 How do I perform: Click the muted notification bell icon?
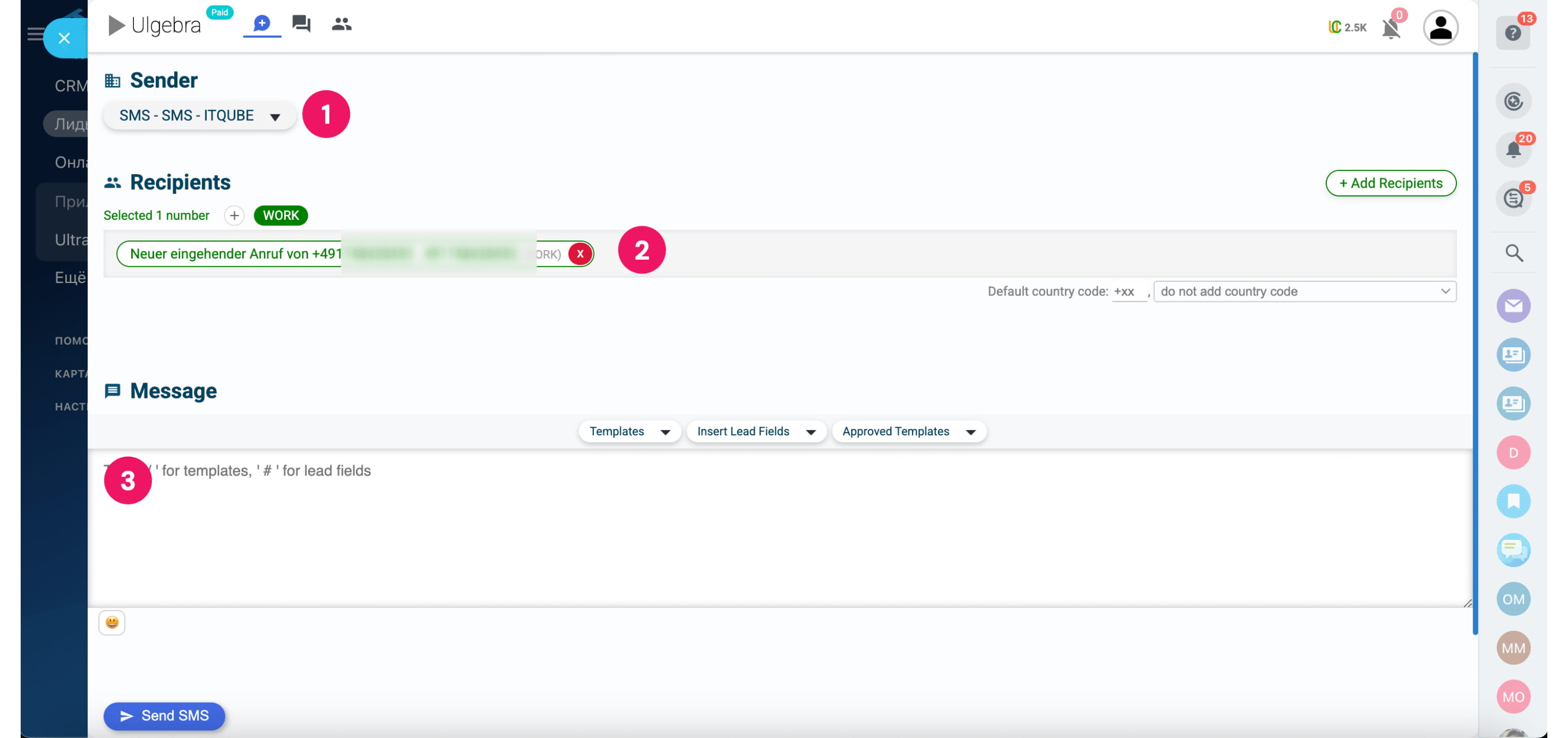pyautogui.click(x=1391, y=28)
